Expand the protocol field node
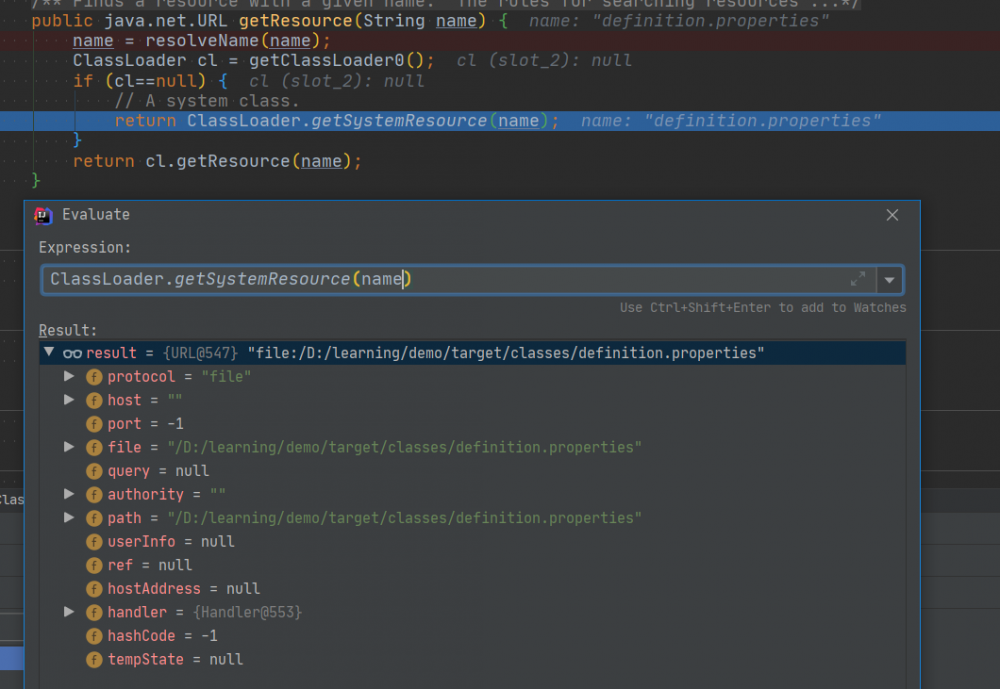 click(69, 376)
